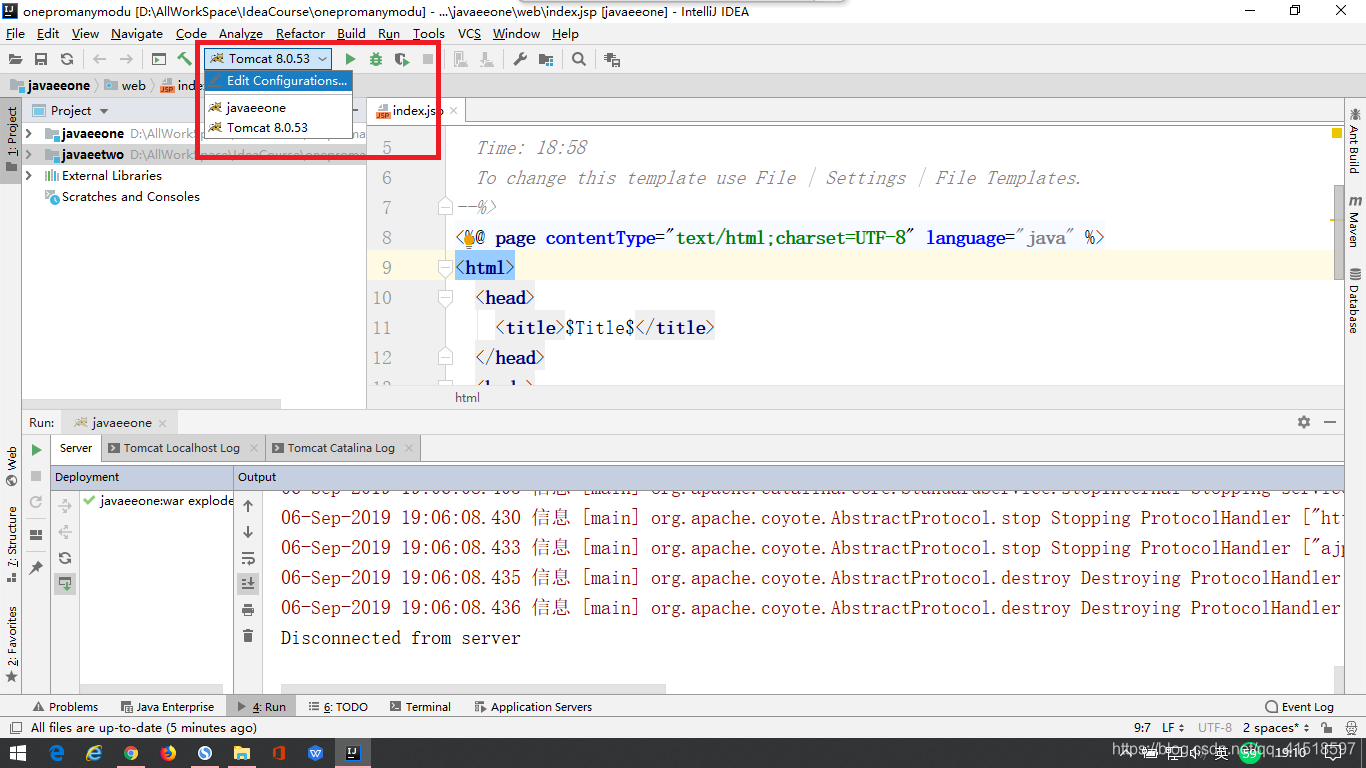Open Terminal tool window
This screenshot has height=768, width=1366.
point(420,706)
